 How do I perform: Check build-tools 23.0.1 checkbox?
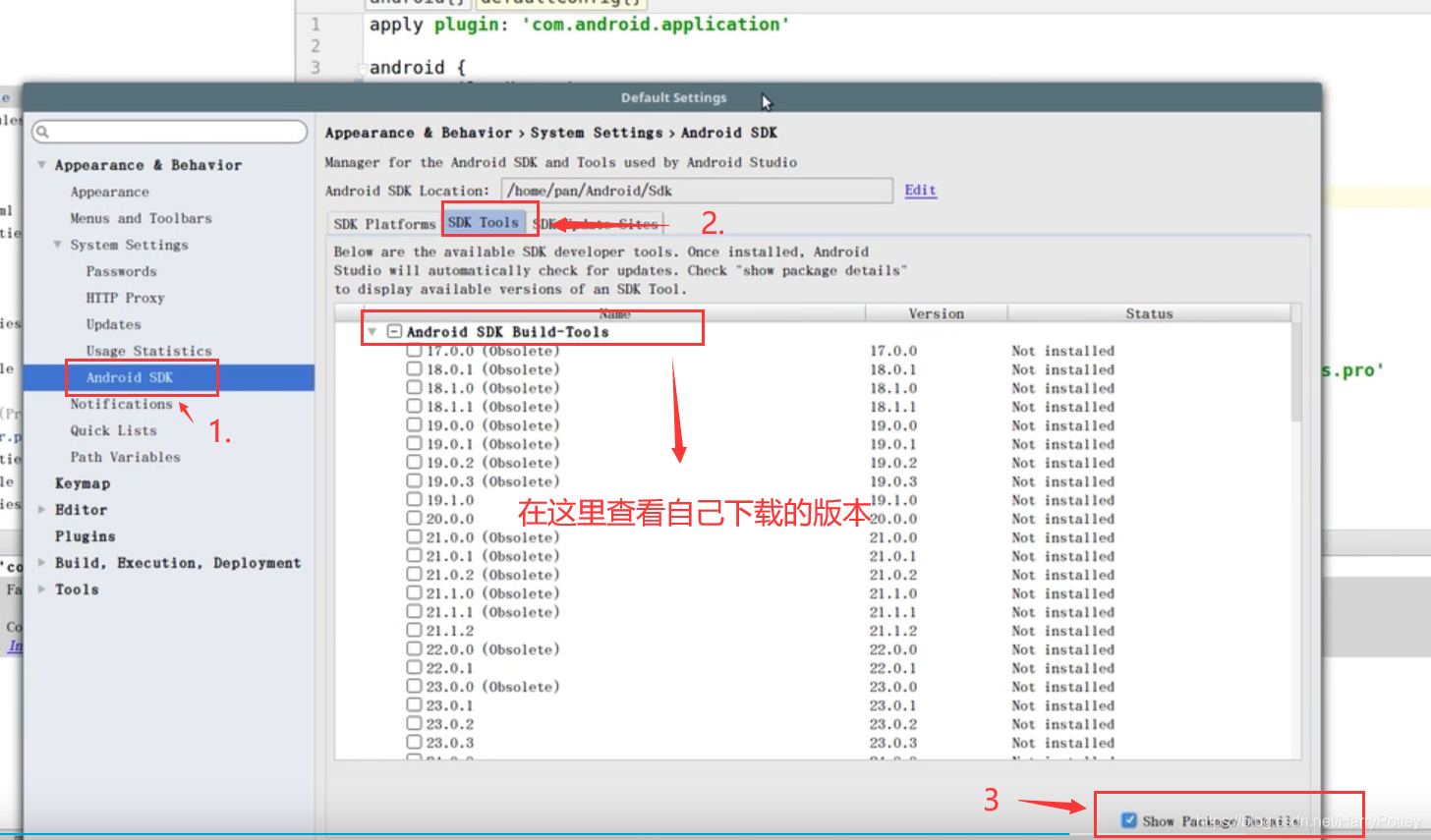click(414, 705)
